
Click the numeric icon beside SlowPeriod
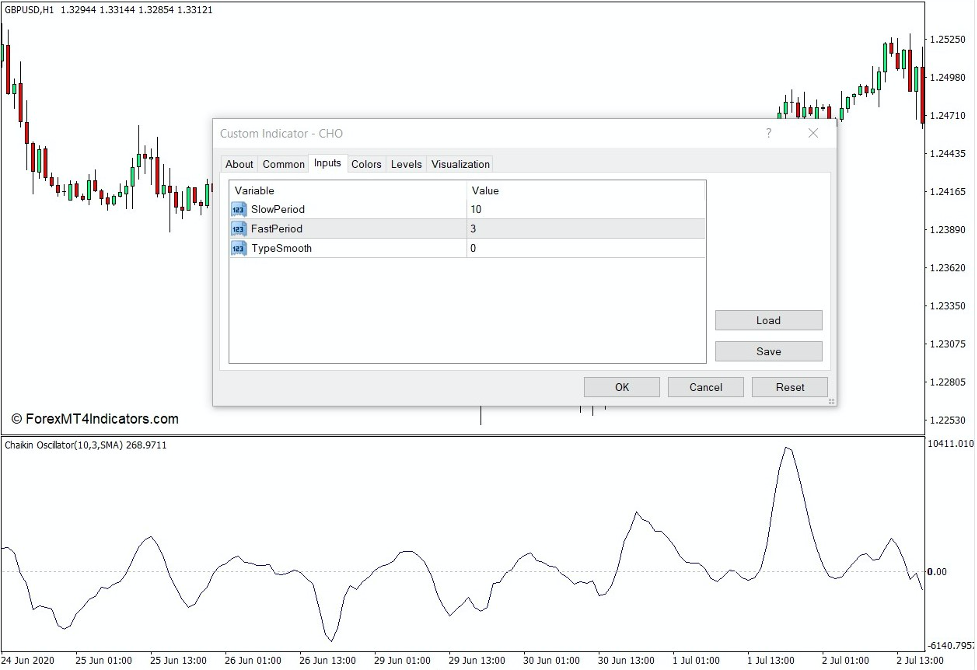click(x=237, y=209)
